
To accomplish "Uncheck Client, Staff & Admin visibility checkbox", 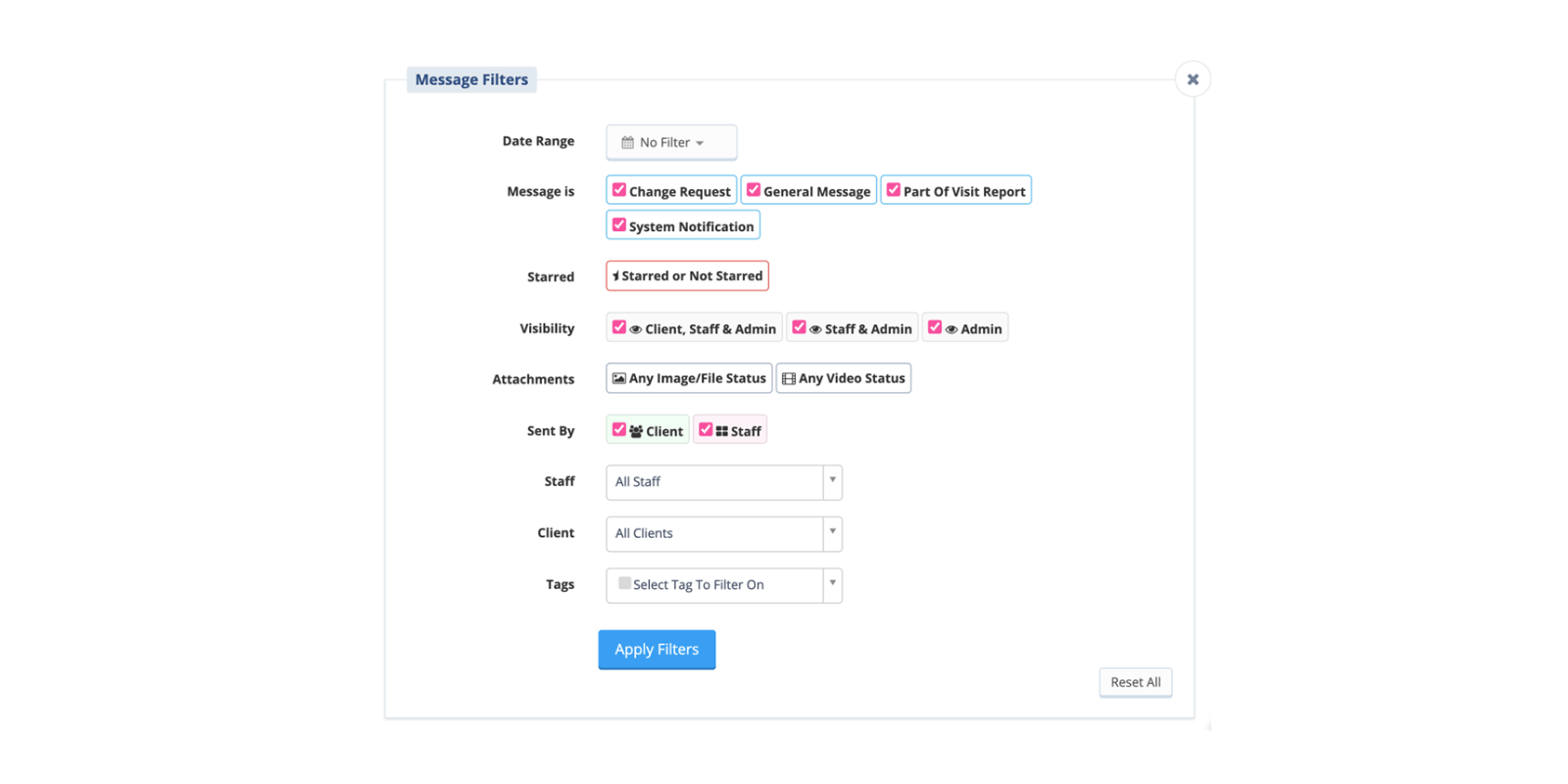I will [x=619, y=327].
